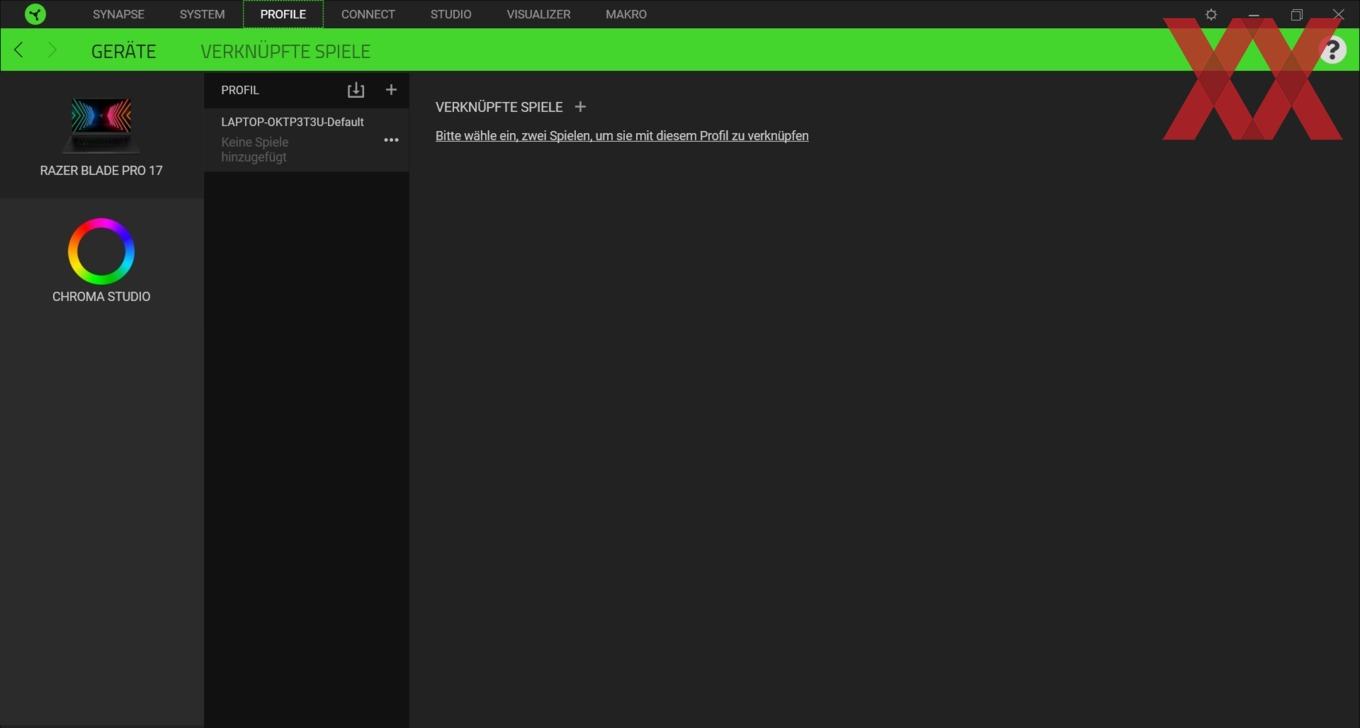Add a linked game via the plus next to VERKNÜPFTE SPIELE
The width and height of the screenshot is (1360, 728).
point(580,107)
